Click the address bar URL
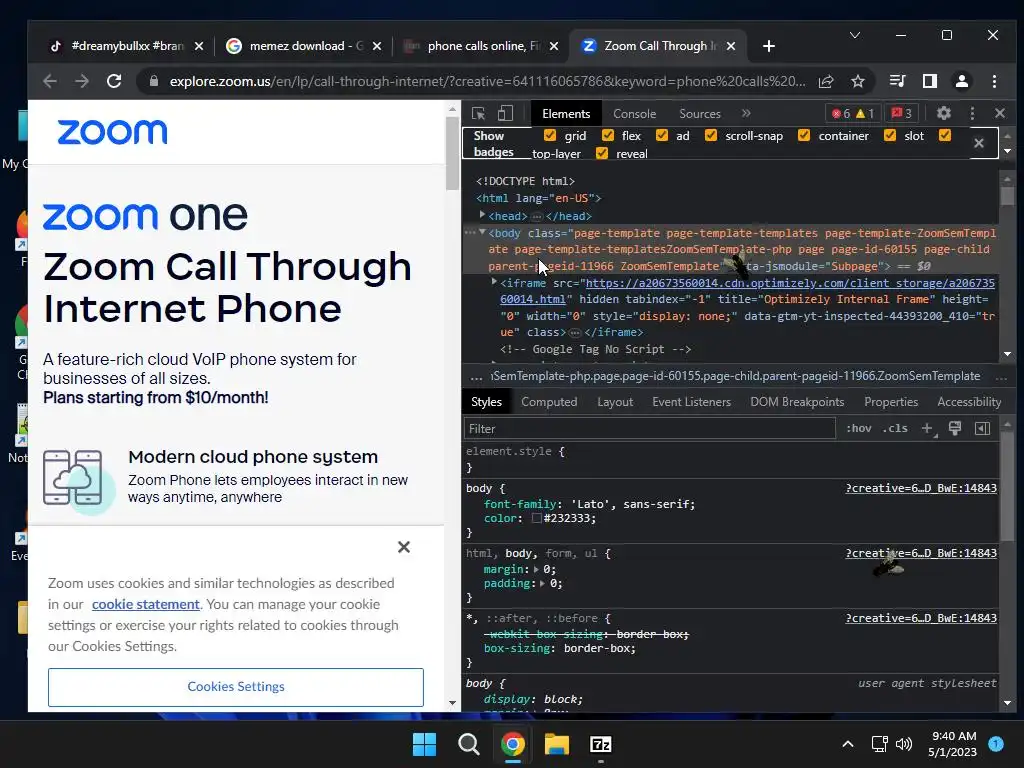 coord(487,81)
